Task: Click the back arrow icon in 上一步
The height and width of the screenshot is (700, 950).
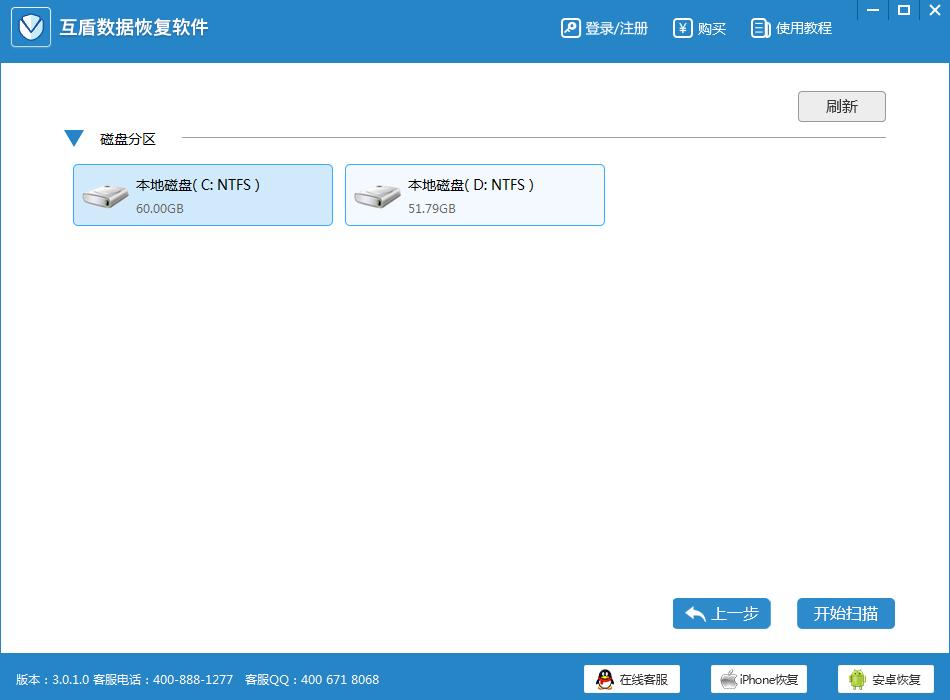Action: coord(696,613)
